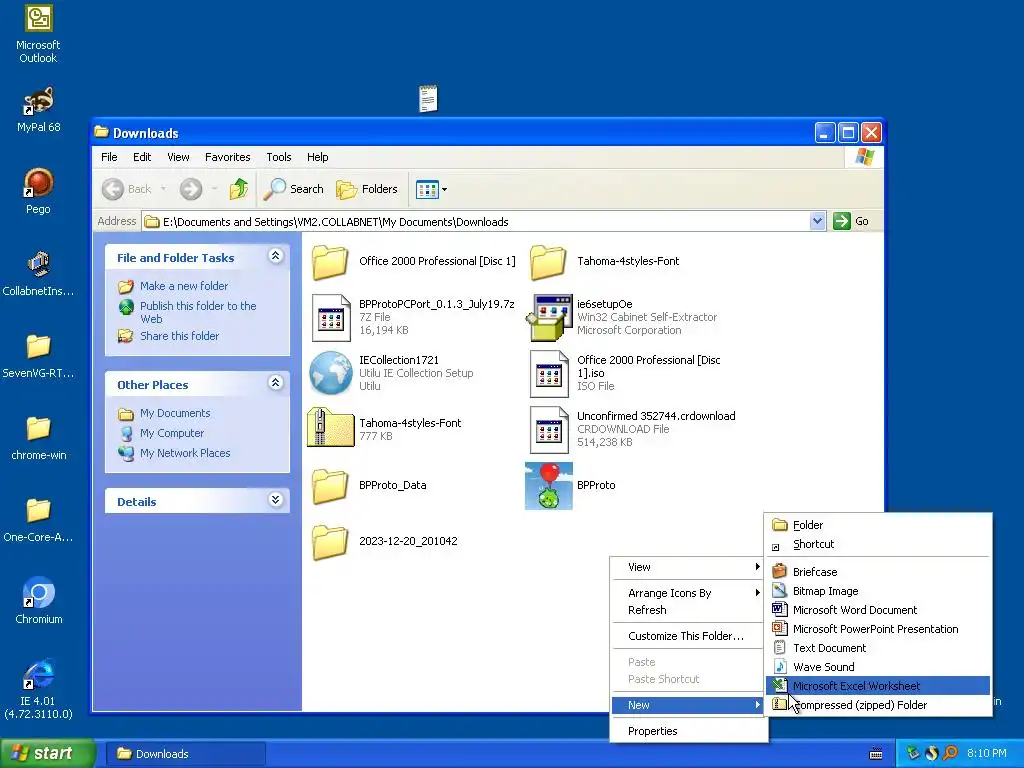Image resolution: width=1024 pixels, height=768 pixels.
Task: Create new Compressed (zipped) Folder
Action: [878, 705]
